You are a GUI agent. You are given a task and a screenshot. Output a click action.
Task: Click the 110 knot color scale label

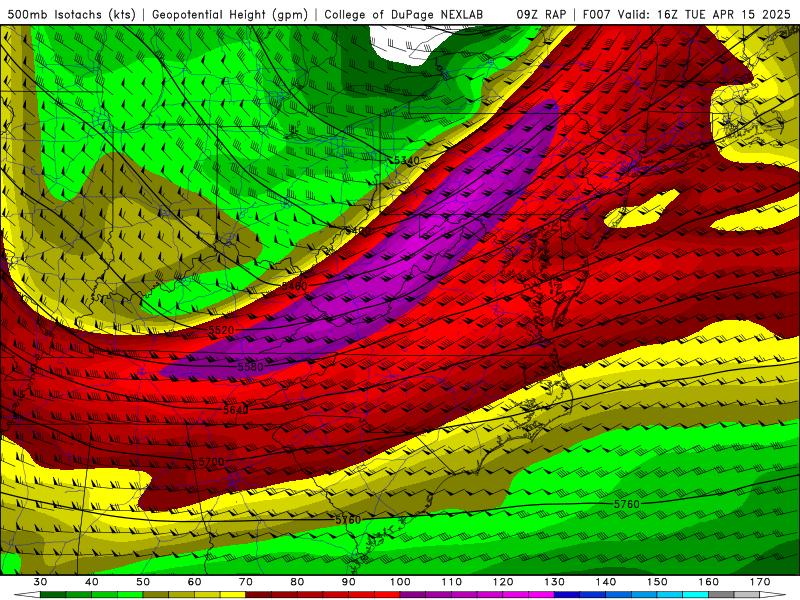coord(452,582)
